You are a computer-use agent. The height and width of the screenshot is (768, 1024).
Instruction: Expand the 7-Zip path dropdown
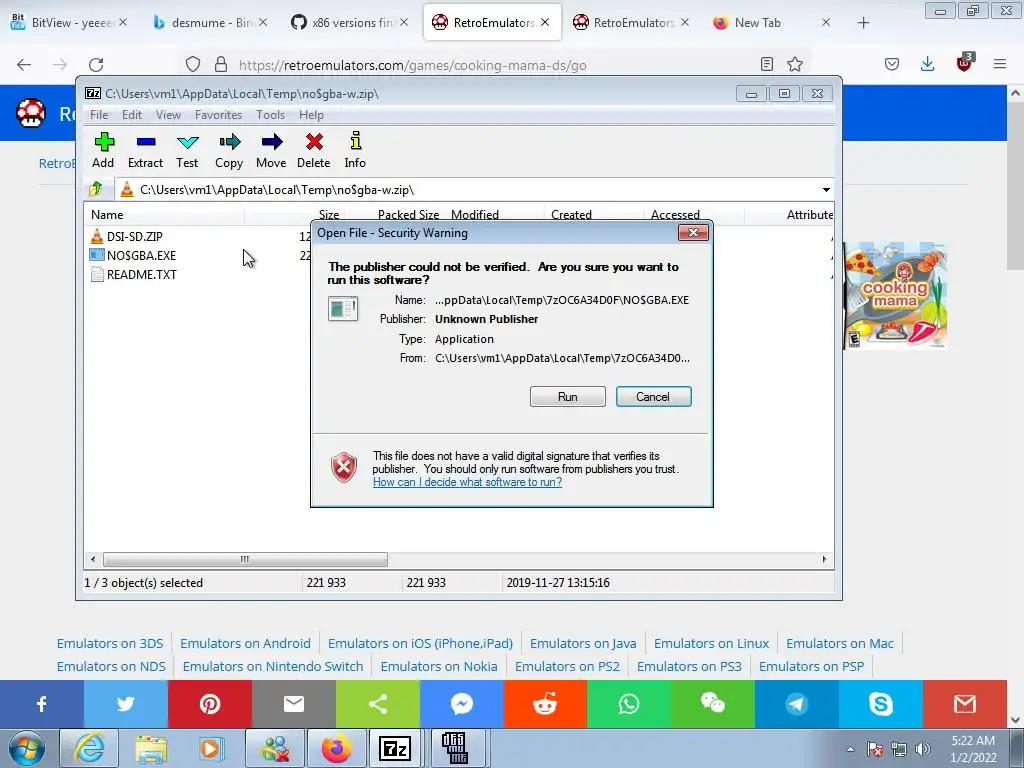pyautogui.click(x=826, y=190)
